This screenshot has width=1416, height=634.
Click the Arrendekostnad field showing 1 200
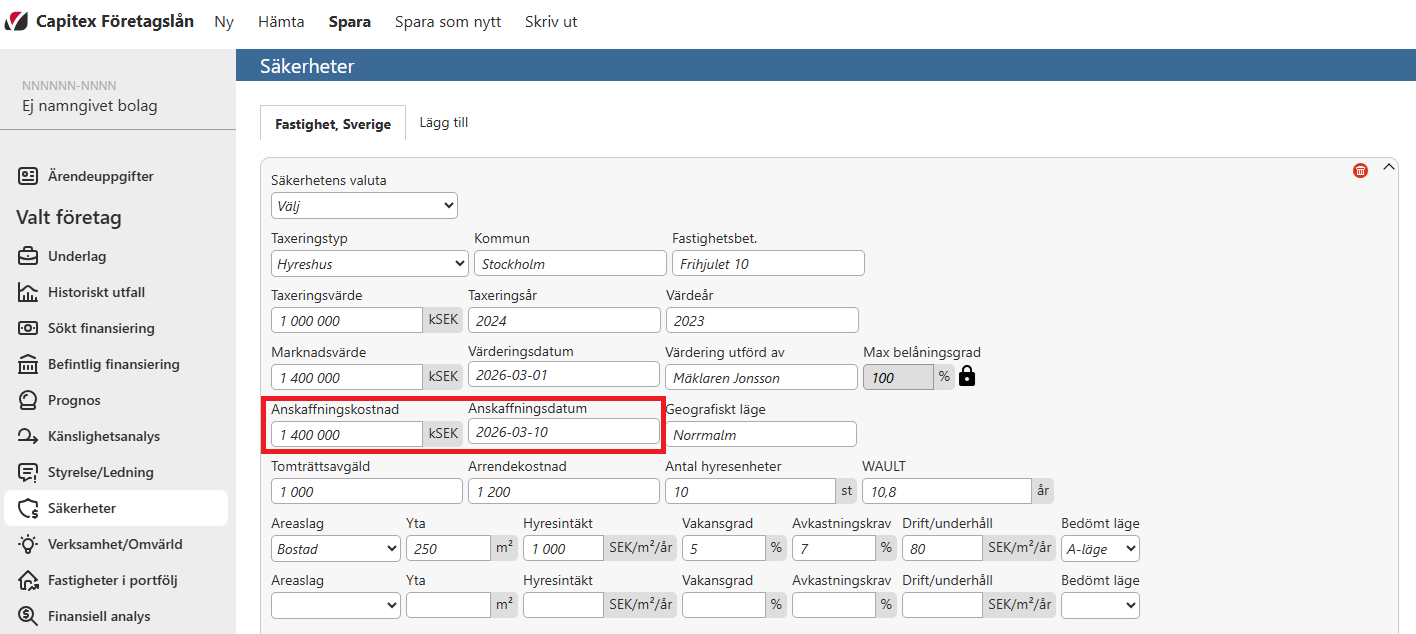[x=564, y=491]
